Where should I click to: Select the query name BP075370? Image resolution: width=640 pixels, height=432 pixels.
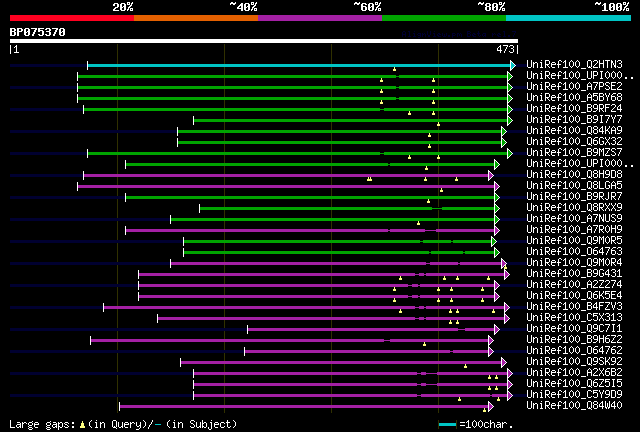click(x=38, y=32)
